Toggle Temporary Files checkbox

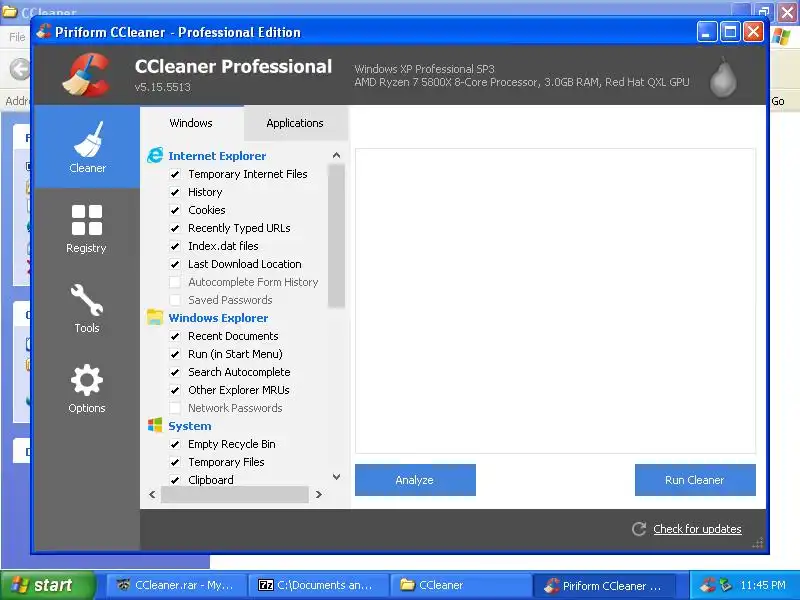click(x=175, y=462)
